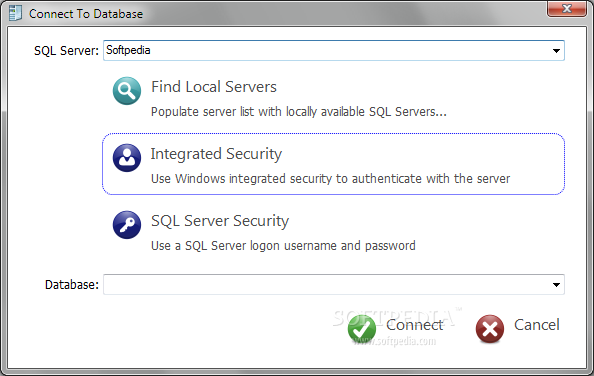Select the Integrated Security title text
This screenshot has height=376, width=594.
tap(216, 154)
